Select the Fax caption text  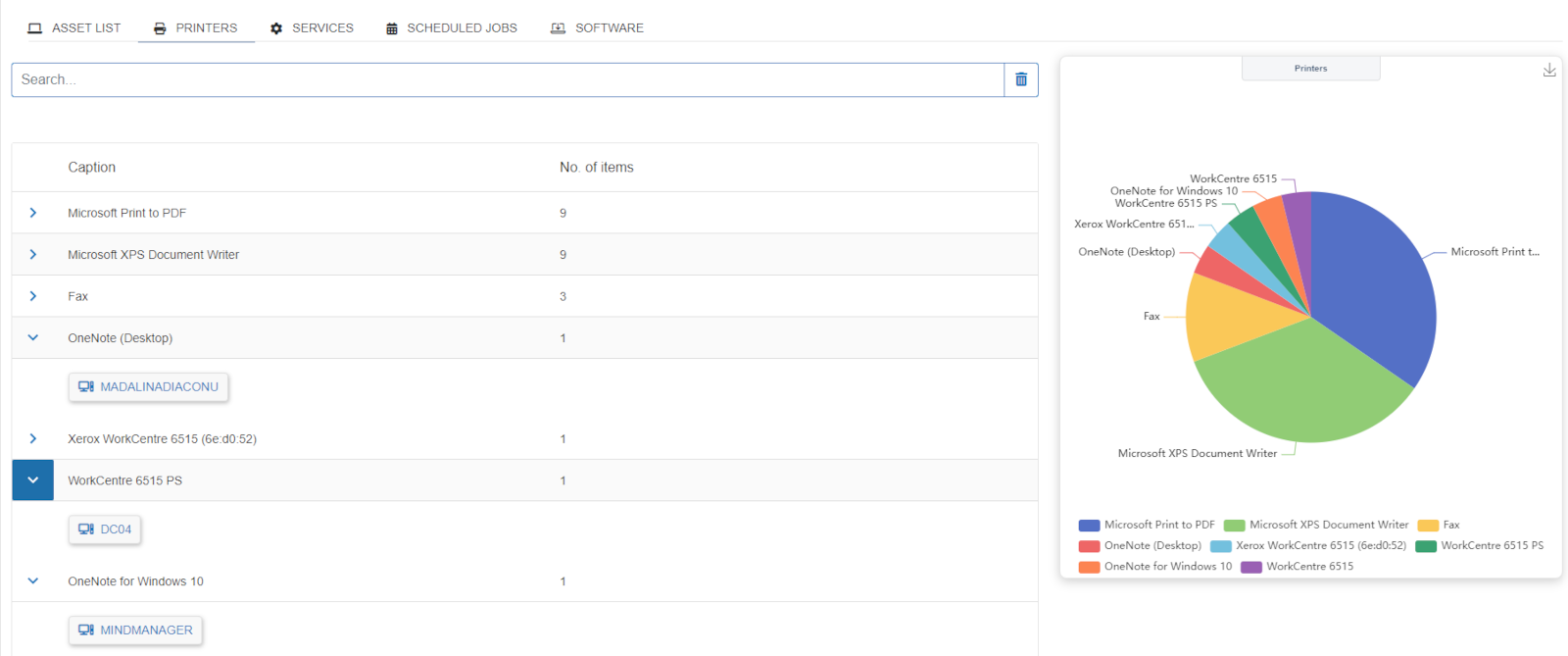[77, 296]
